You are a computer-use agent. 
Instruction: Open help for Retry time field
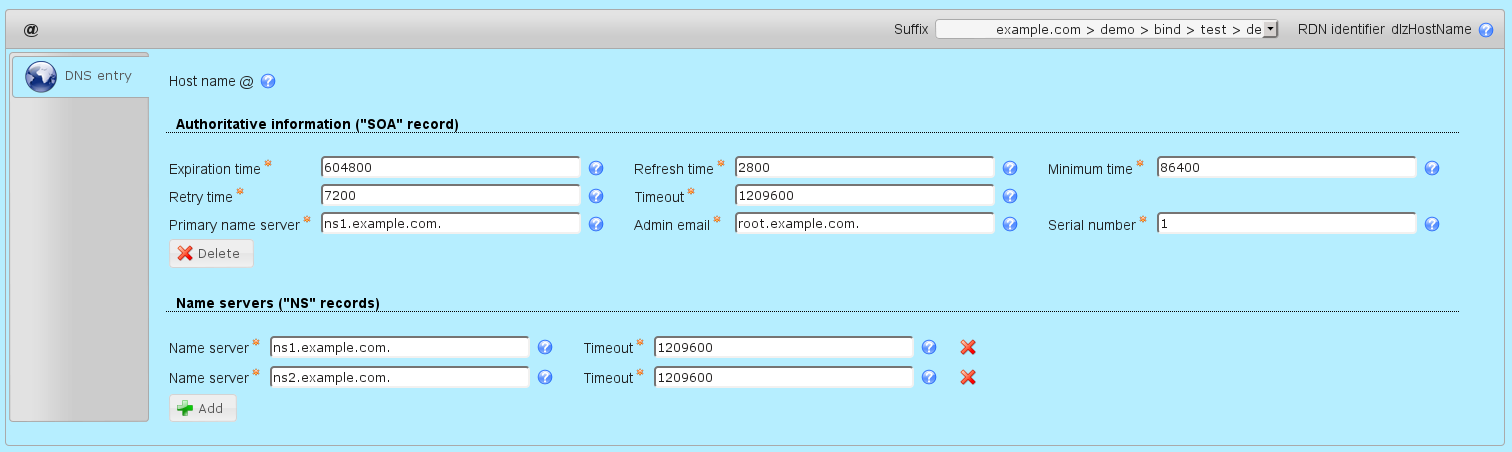click(x=596, y=197)
